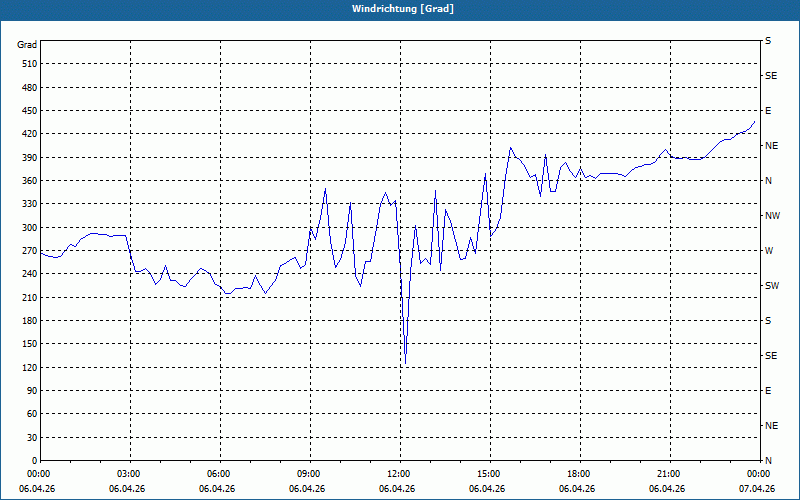Image resolution: width=800 pixels, height=500 pixels.
Task: Click the SE compass label near the 480 line
Action: (771, 76)
